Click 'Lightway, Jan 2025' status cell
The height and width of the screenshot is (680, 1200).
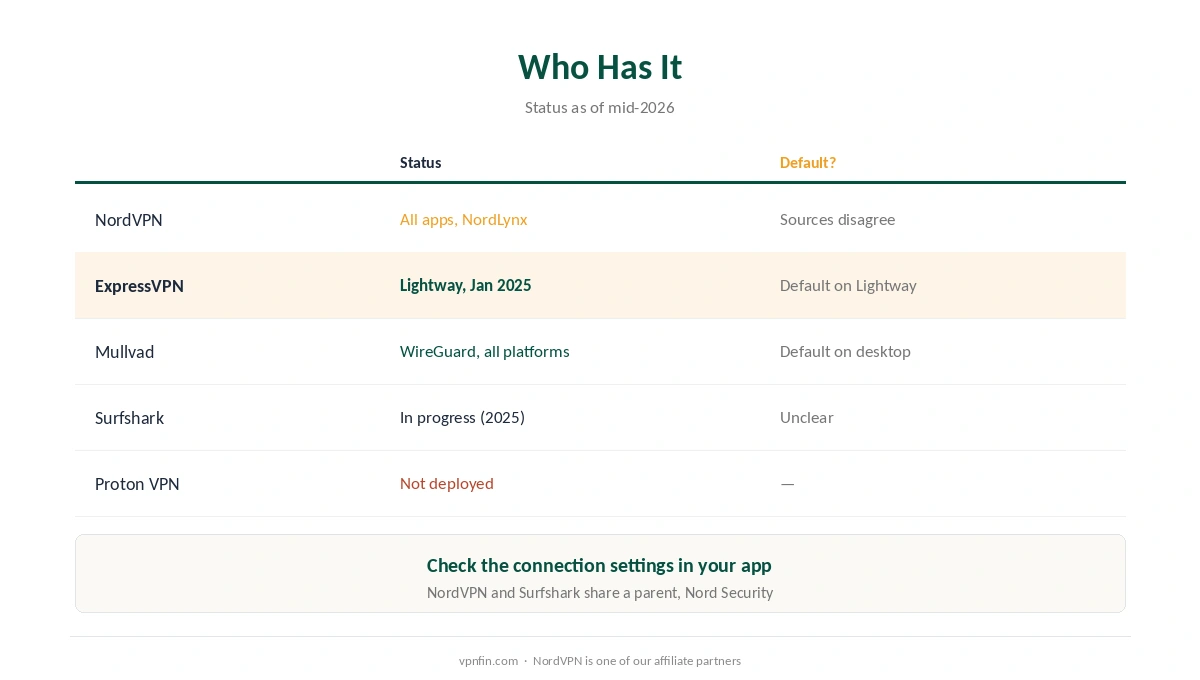point(465,285)
